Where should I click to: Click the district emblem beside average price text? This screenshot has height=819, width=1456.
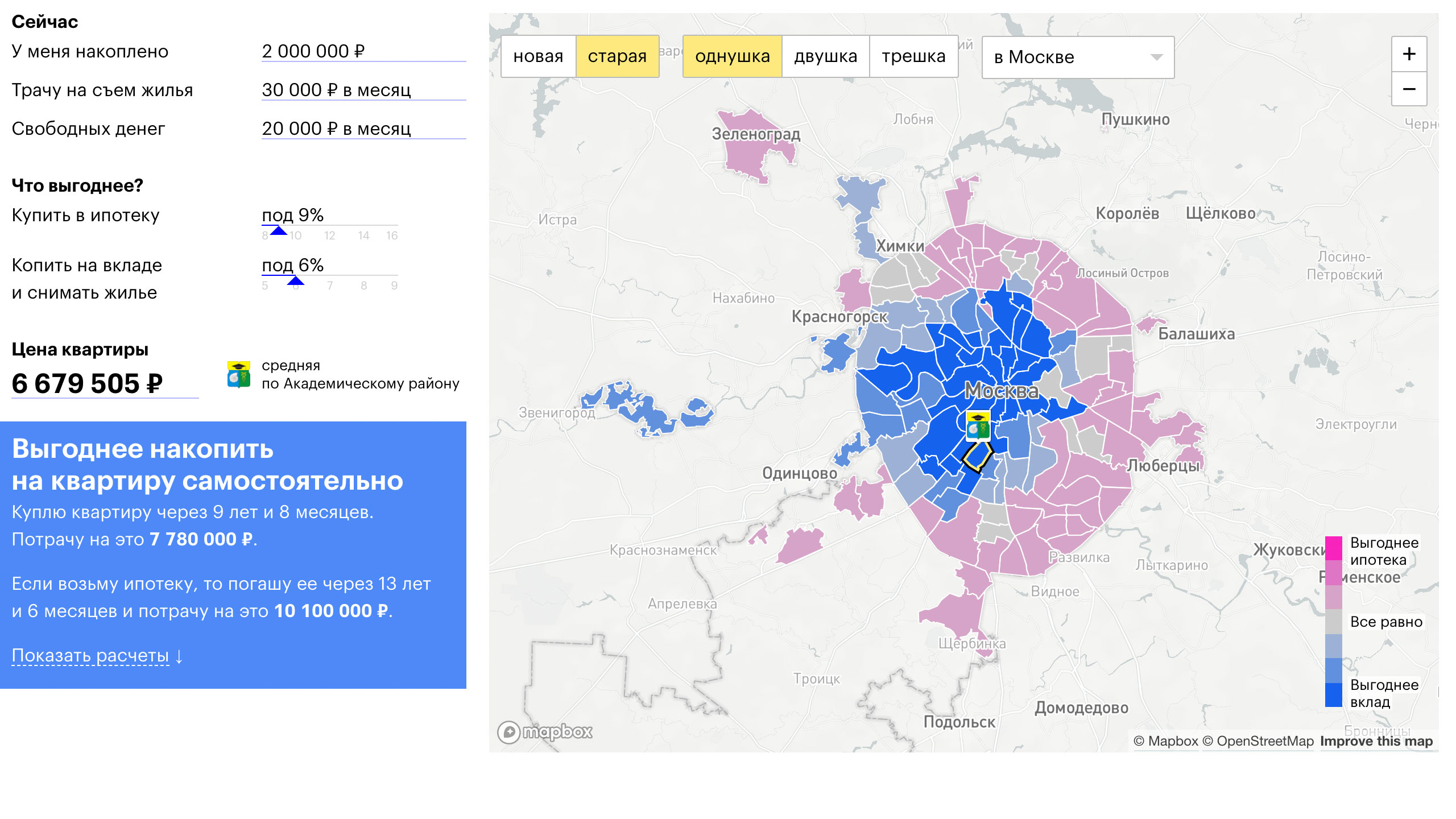click(x=239, y=375)
